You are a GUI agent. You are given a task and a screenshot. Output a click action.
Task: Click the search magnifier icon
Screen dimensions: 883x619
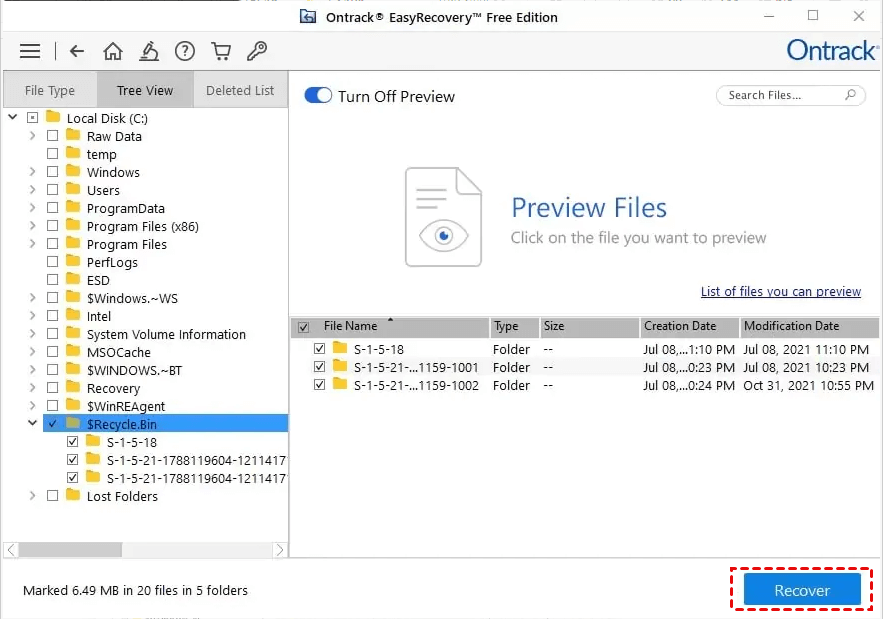(x=850, y=95)
